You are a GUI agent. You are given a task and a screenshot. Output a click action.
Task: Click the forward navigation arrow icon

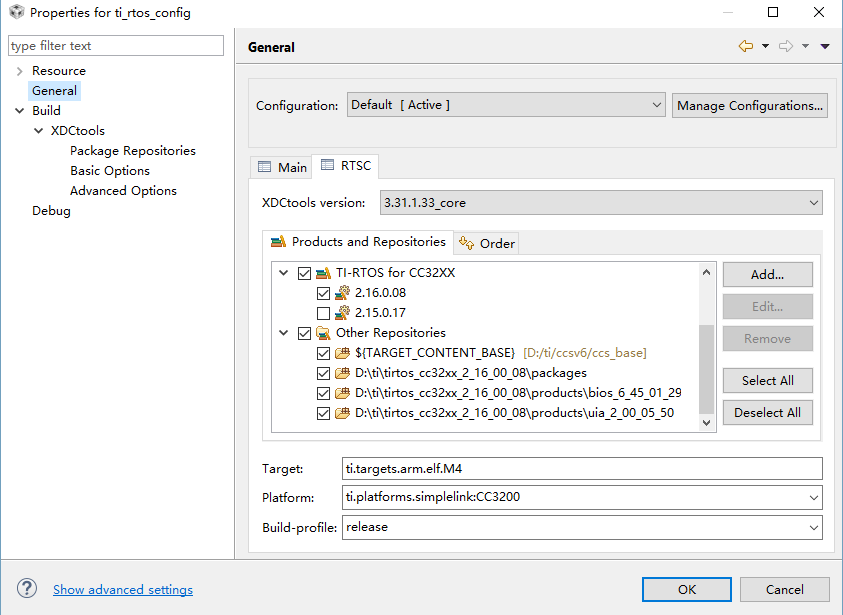coord(785,46)
